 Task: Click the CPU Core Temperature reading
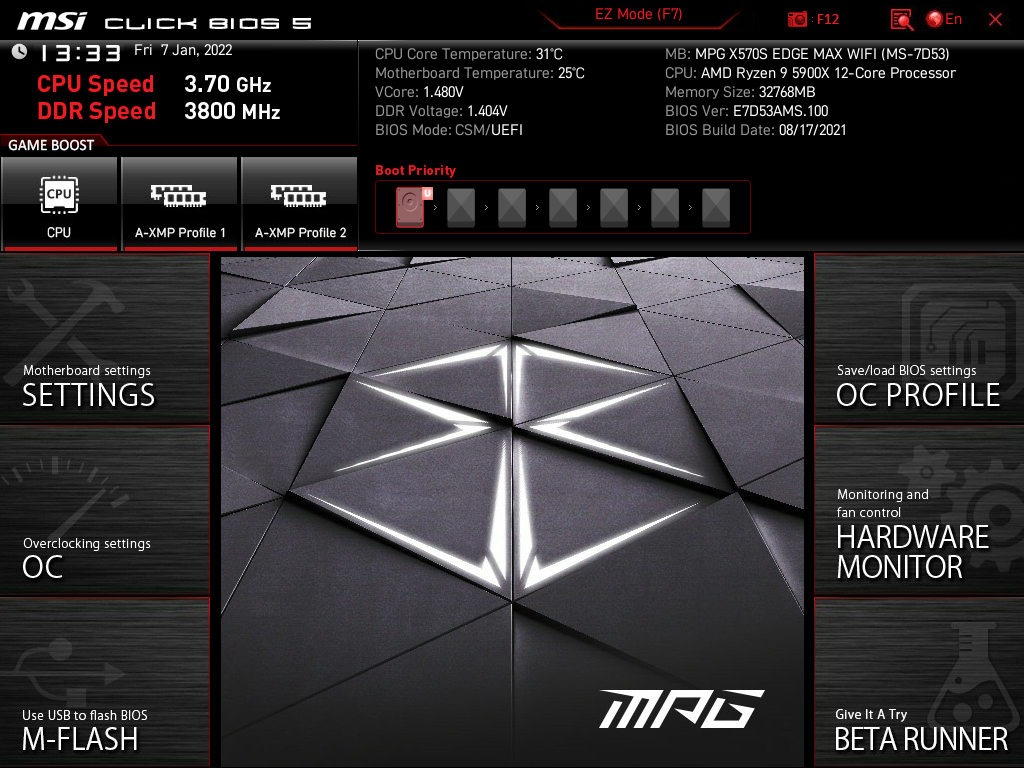[x=468, y=54]
